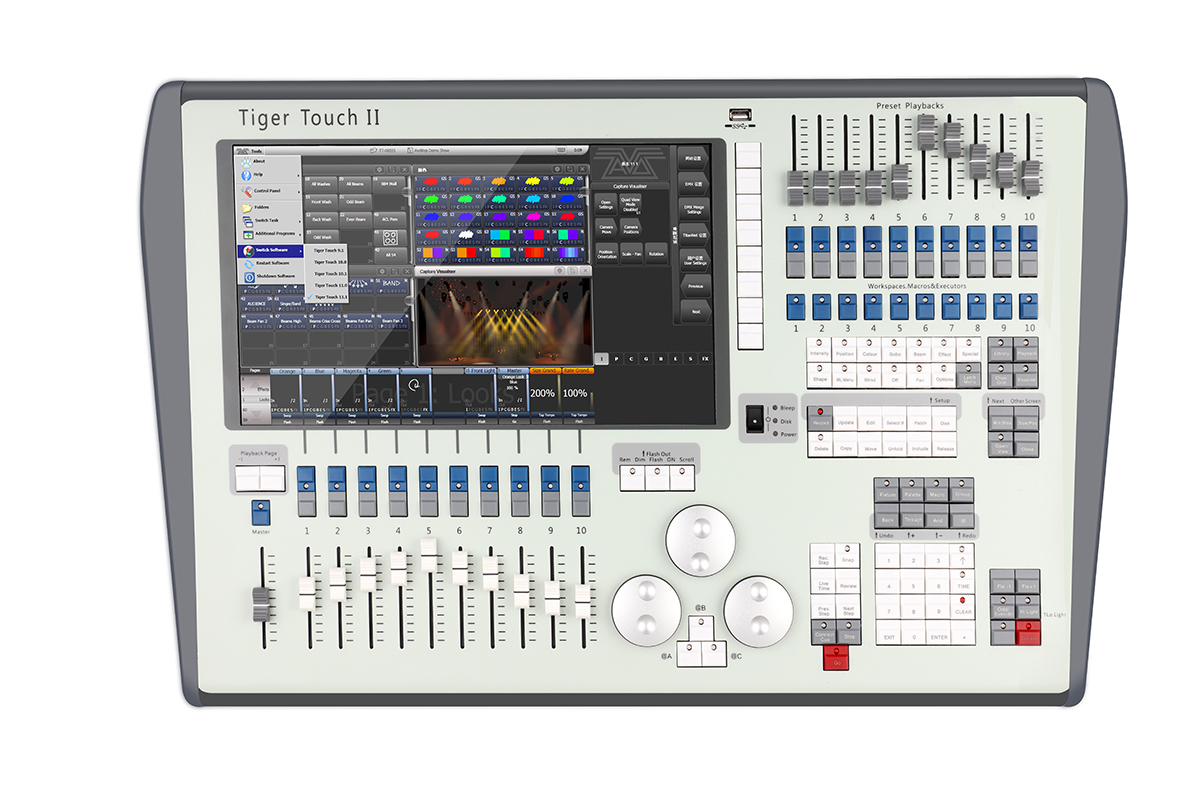Toggle the power rocker switch

pyautogui.click(x=754, y=420)
